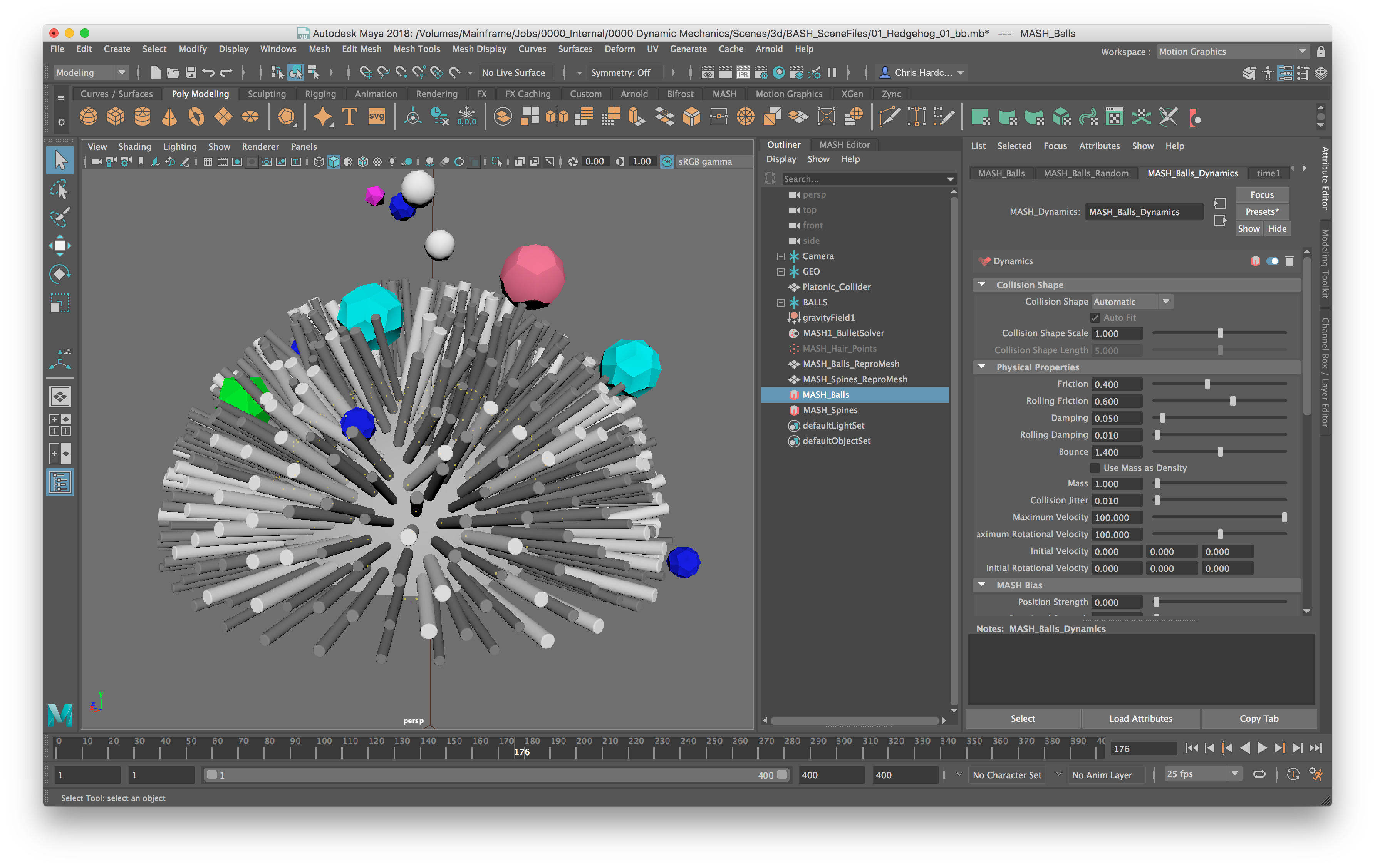Click the Load Attributes button

(x=1140, y=718)
